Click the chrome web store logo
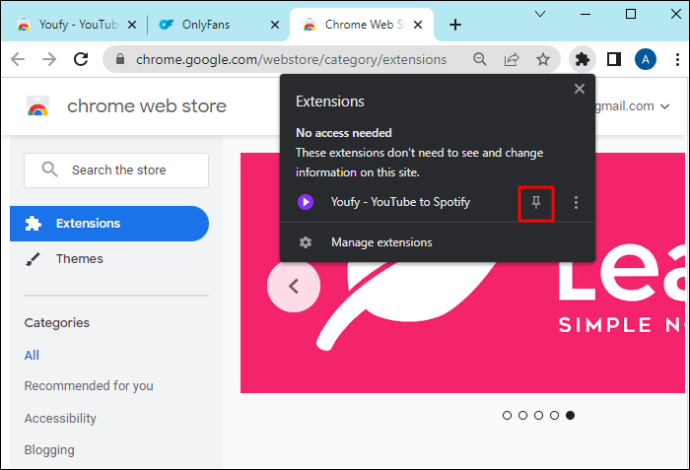 click(38, 106)
